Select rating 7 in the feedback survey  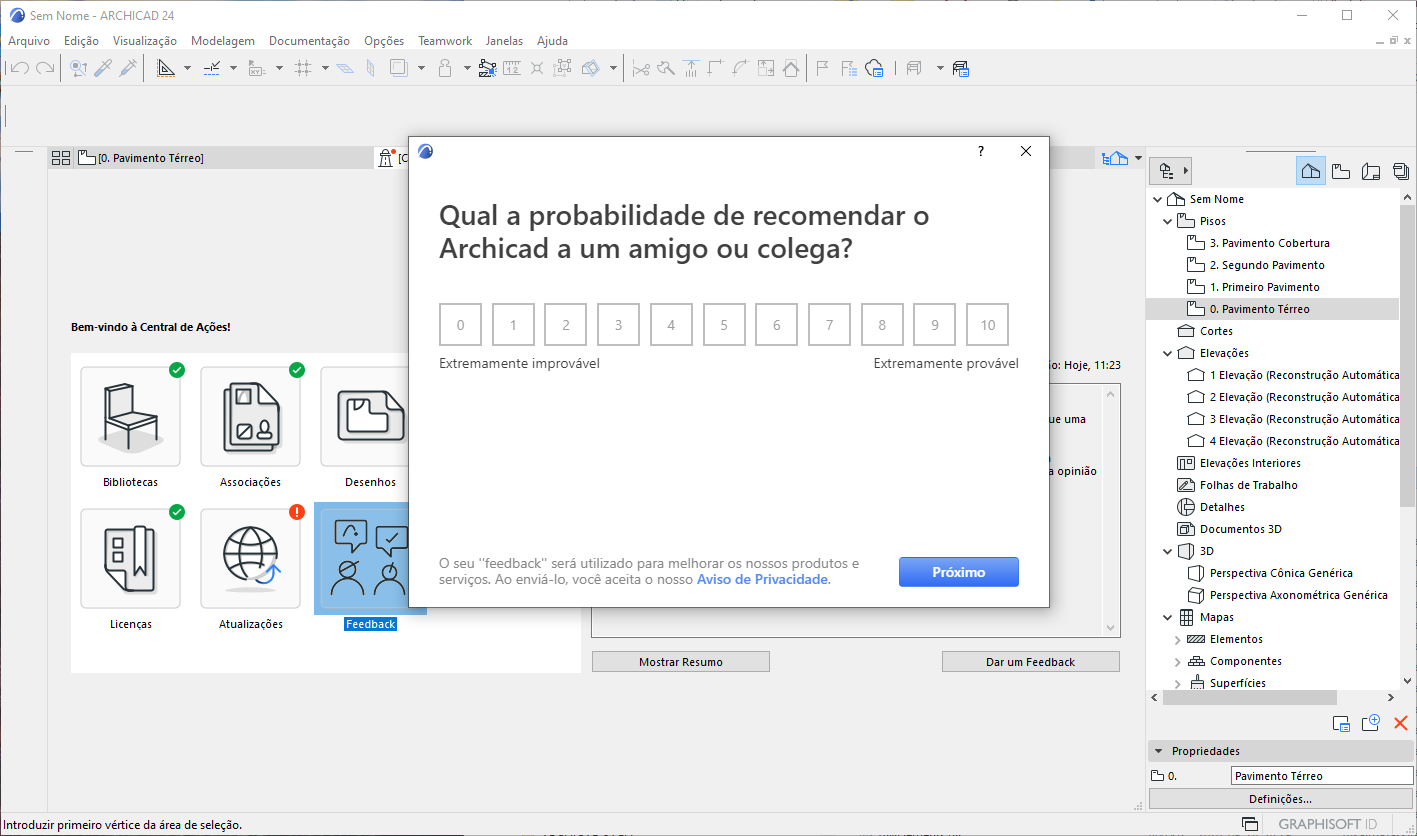coord(829,325)
